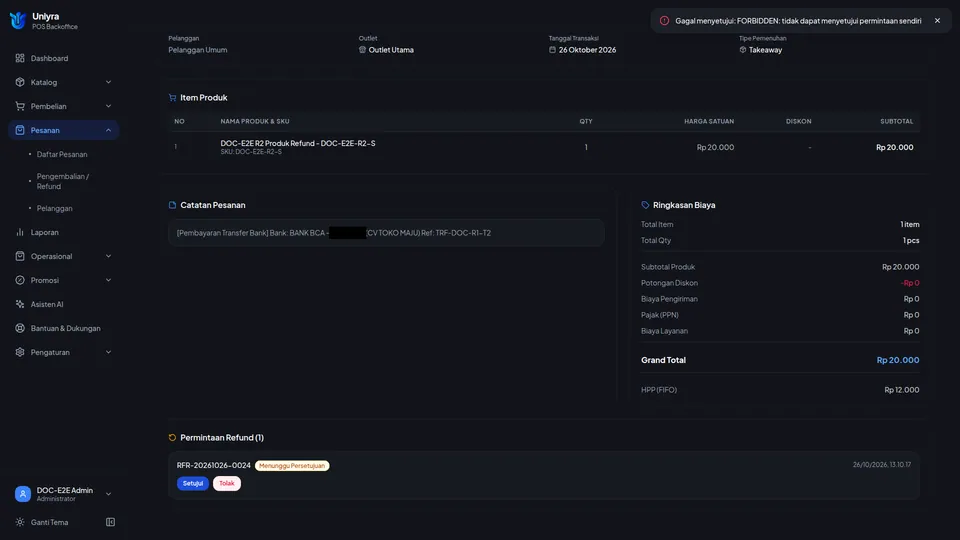Click the Bantuan & Dukungan lifebuoy icon
The height and width of the screenshot is (540, 960).
[x=20, y=328]
